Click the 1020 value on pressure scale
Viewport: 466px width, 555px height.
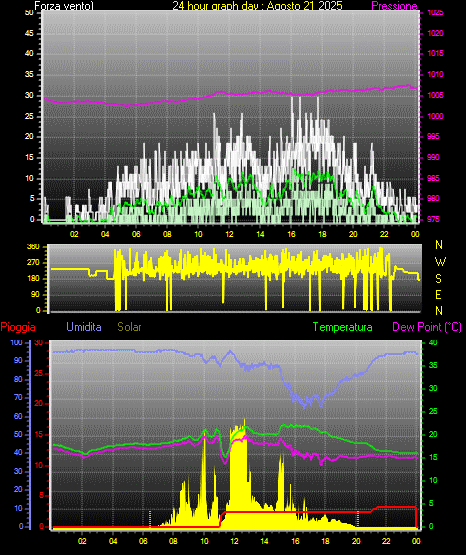coord(435,33)
